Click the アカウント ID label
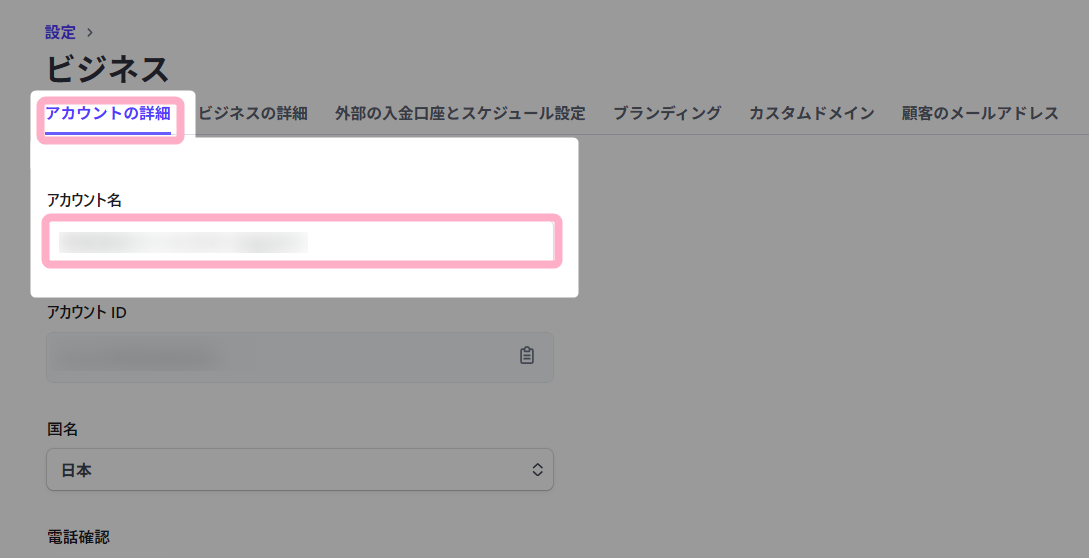 point(86,313)
